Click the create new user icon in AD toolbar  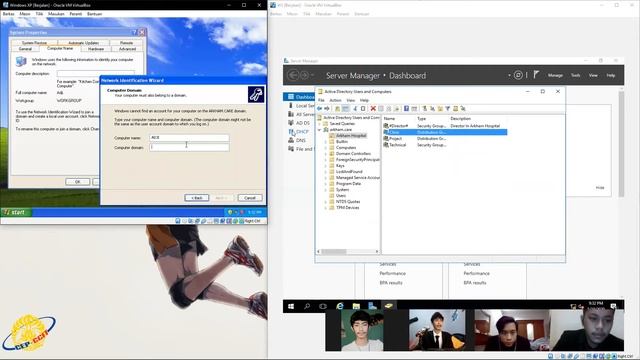(x=424, y=109)
